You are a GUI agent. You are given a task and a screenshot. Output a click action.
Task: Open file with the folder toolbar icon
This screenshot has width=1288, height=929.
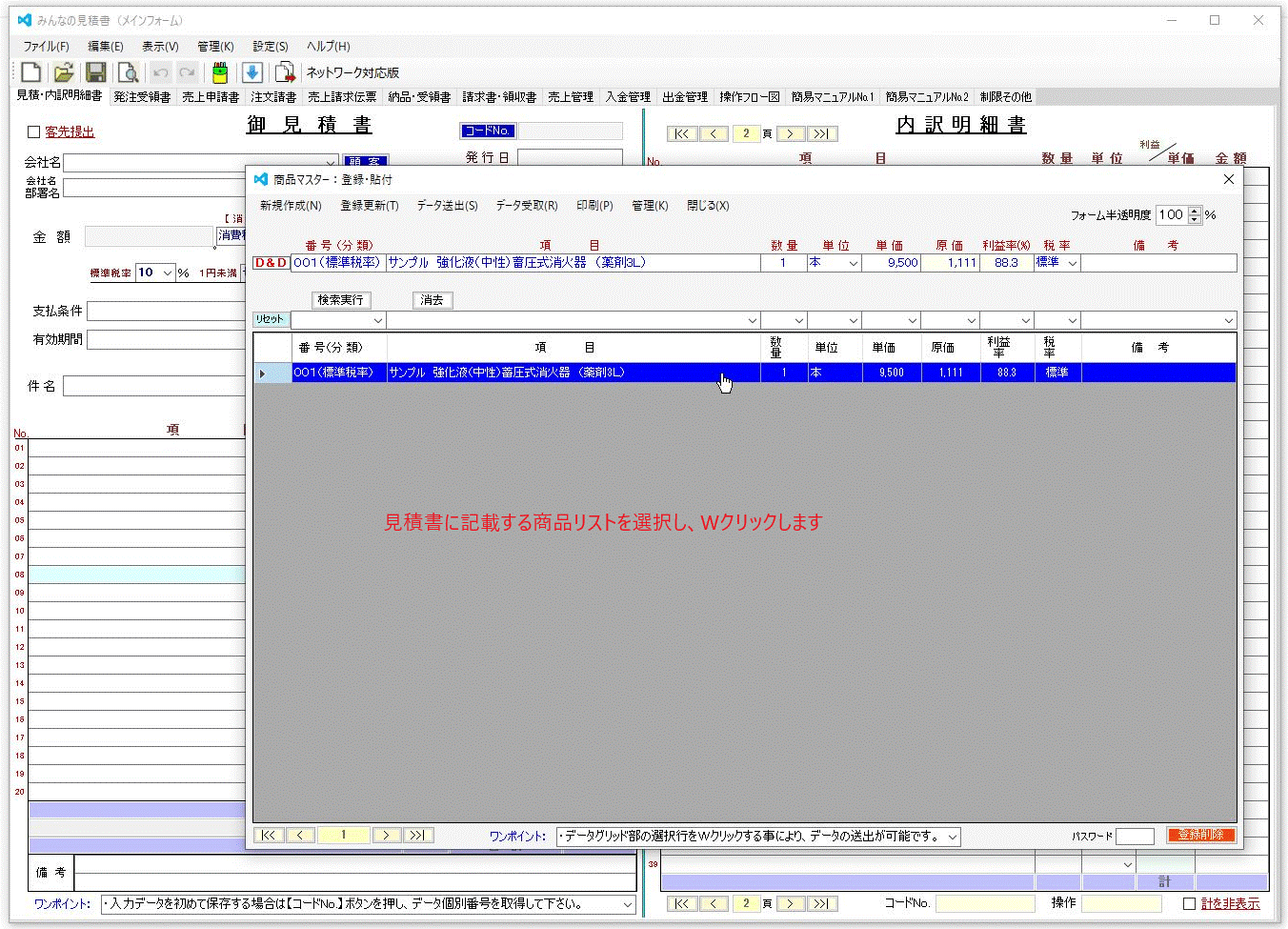(64, 72)
